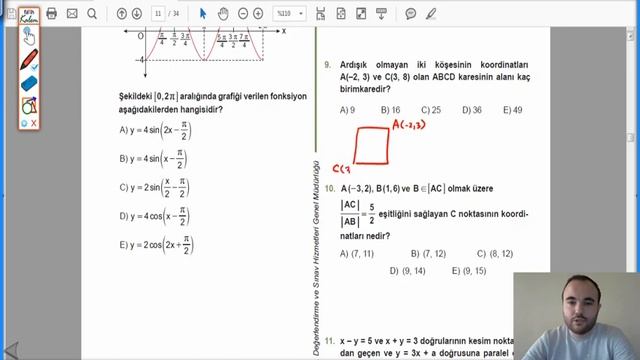Click the text 'Şekildeki [0,2π] aralığında grafiği verilen fonksiyon'
640x360 pixels.
(x=213, y=97)
